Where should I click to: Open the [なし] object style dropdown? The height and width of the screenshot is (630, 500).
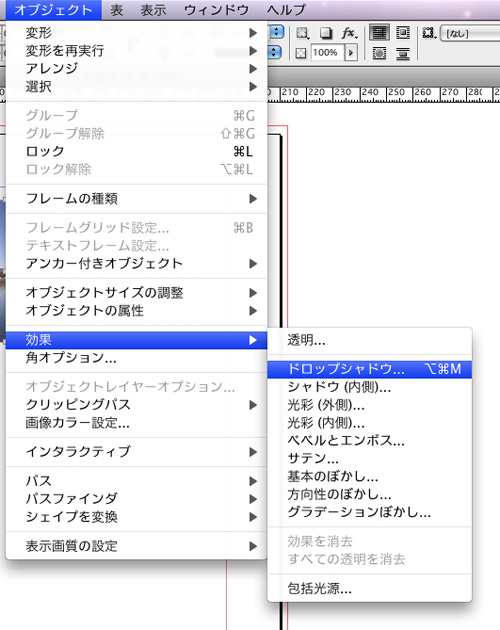pos(470,33)
